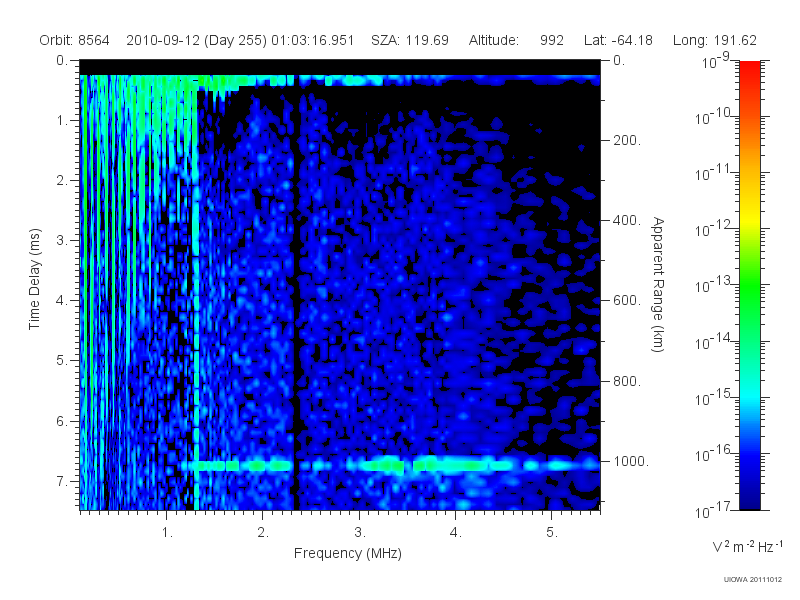Click the UIOWA 20111012 credit text
Viewport: 800px width, 600px height.
click(x=753, y=579)
